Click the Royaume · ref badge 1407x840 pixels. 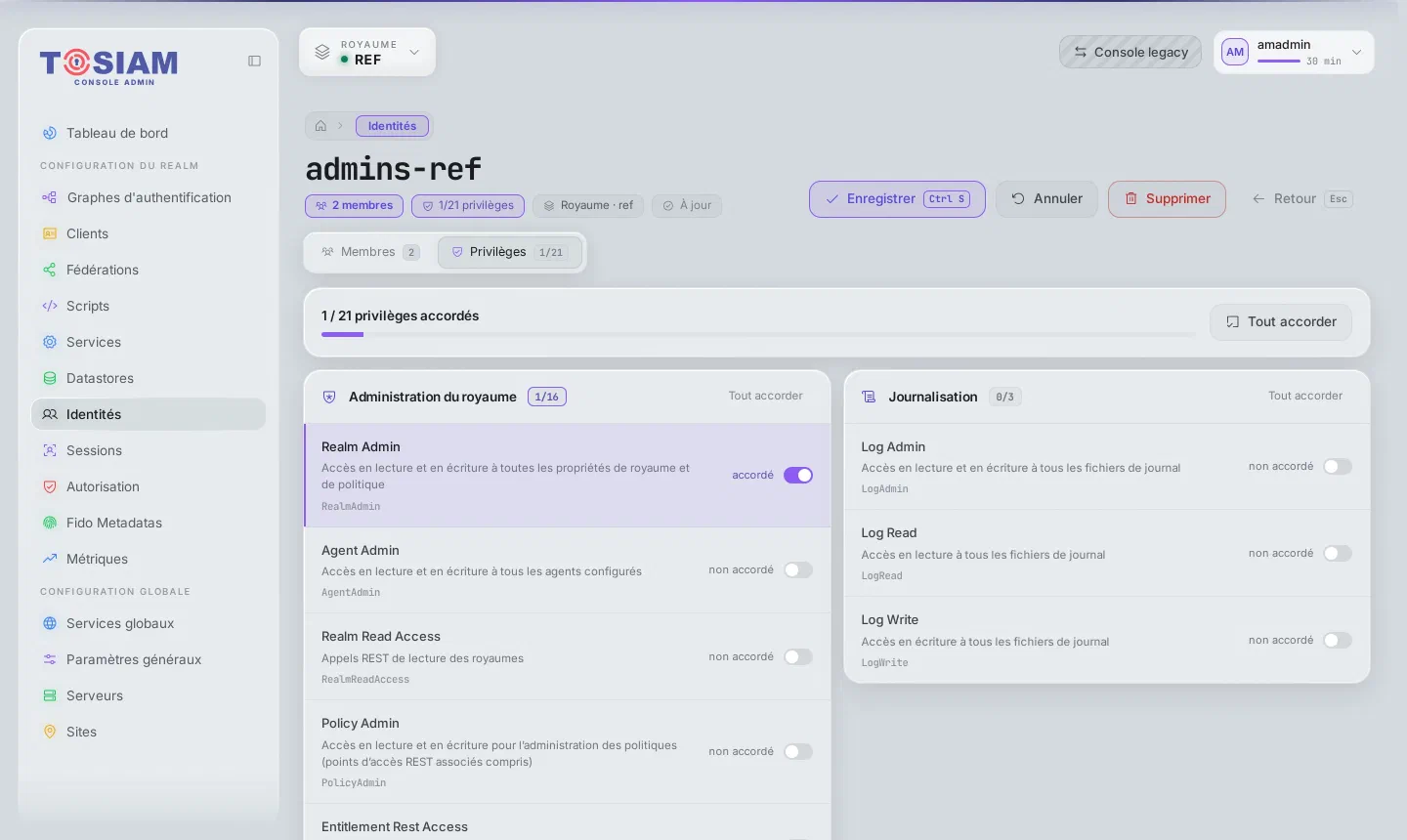pos(588,206)
